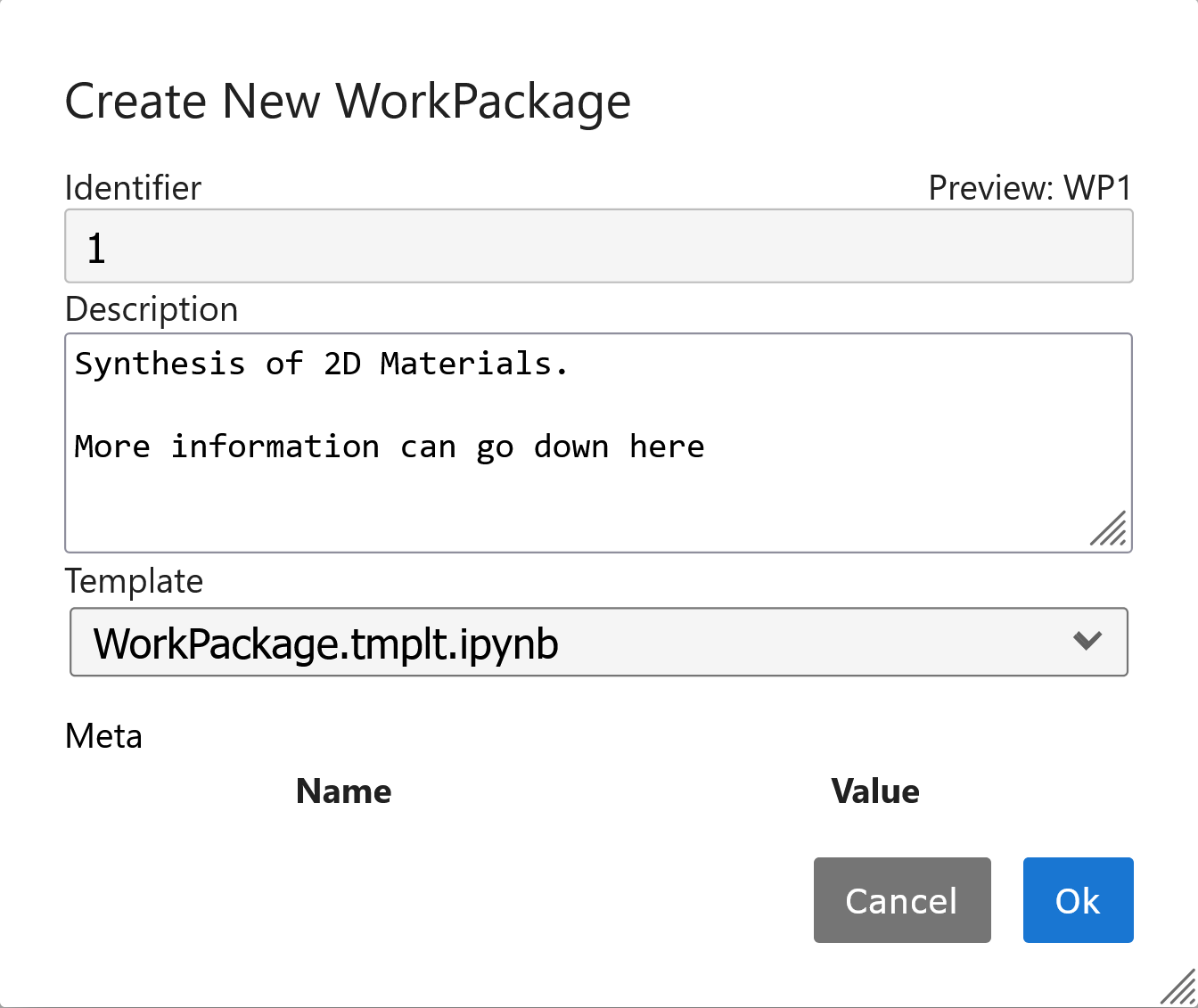Image resolution: width=1198 pixels, height=1008 pixels.
Task: Click the Identifier field label
Action: click(133, 188)
